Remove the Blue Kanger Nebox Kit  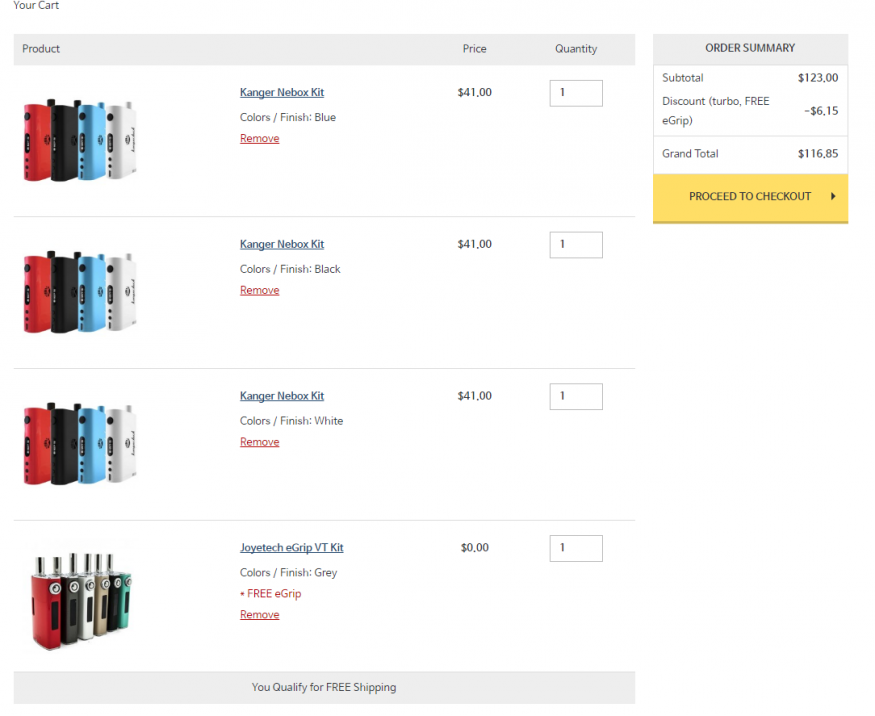(x=259, y=139)
